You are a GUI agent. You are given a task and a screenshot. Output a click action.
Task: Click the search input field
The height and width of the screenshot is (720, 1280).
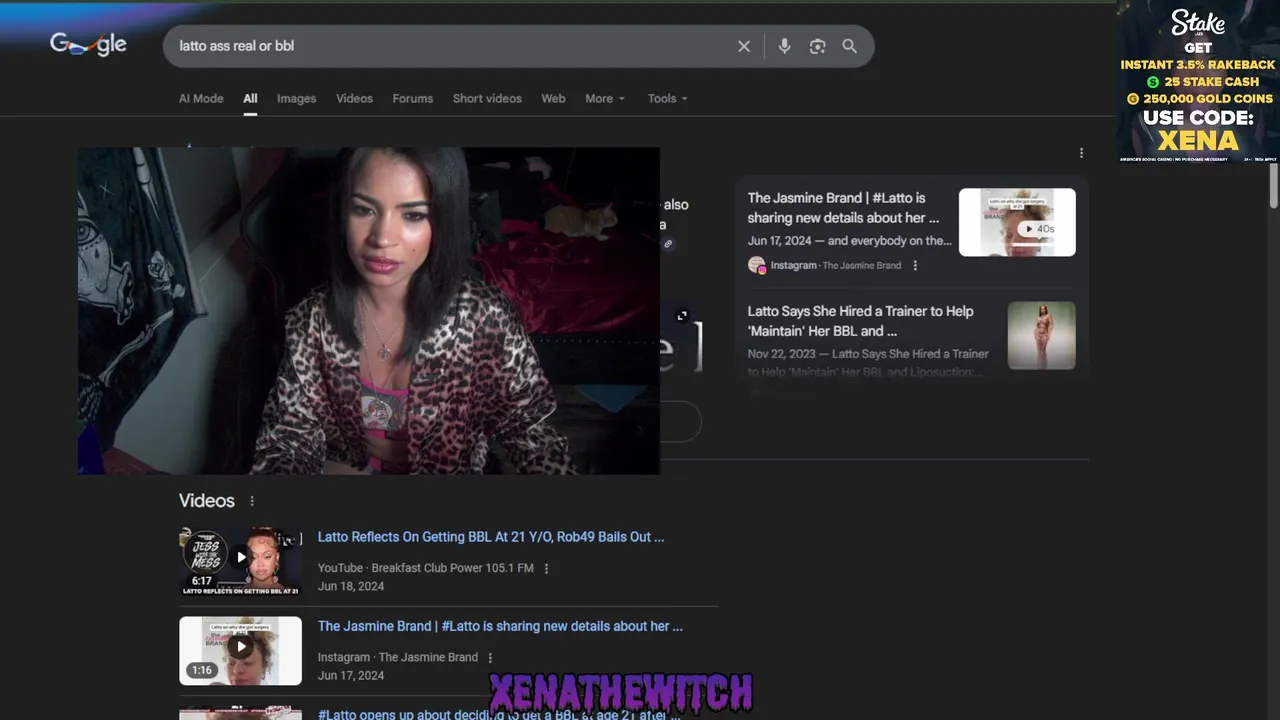(x=450, y=46)
